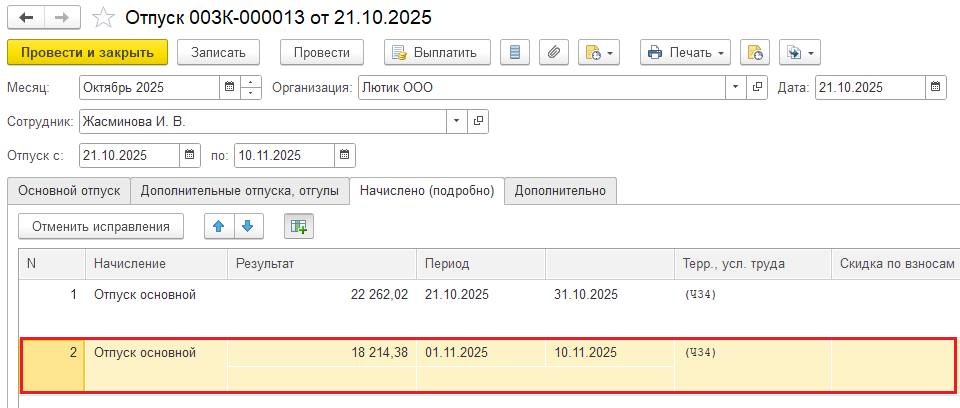The image size is (960, 408).
Task: Open the month picker calendar icon
Action: coord(230,88)
